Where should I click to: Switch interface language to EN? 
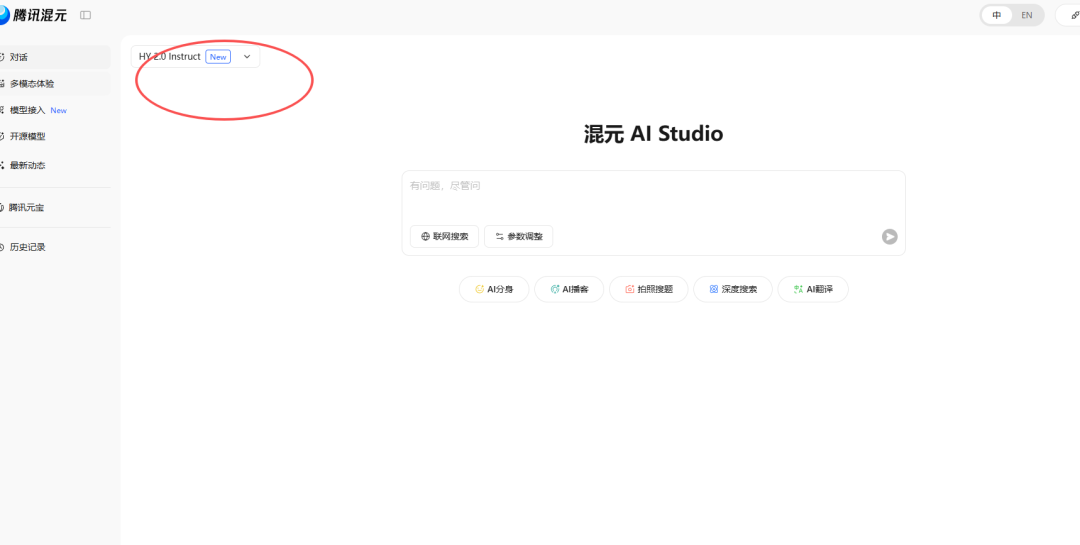click(1026, 15)
